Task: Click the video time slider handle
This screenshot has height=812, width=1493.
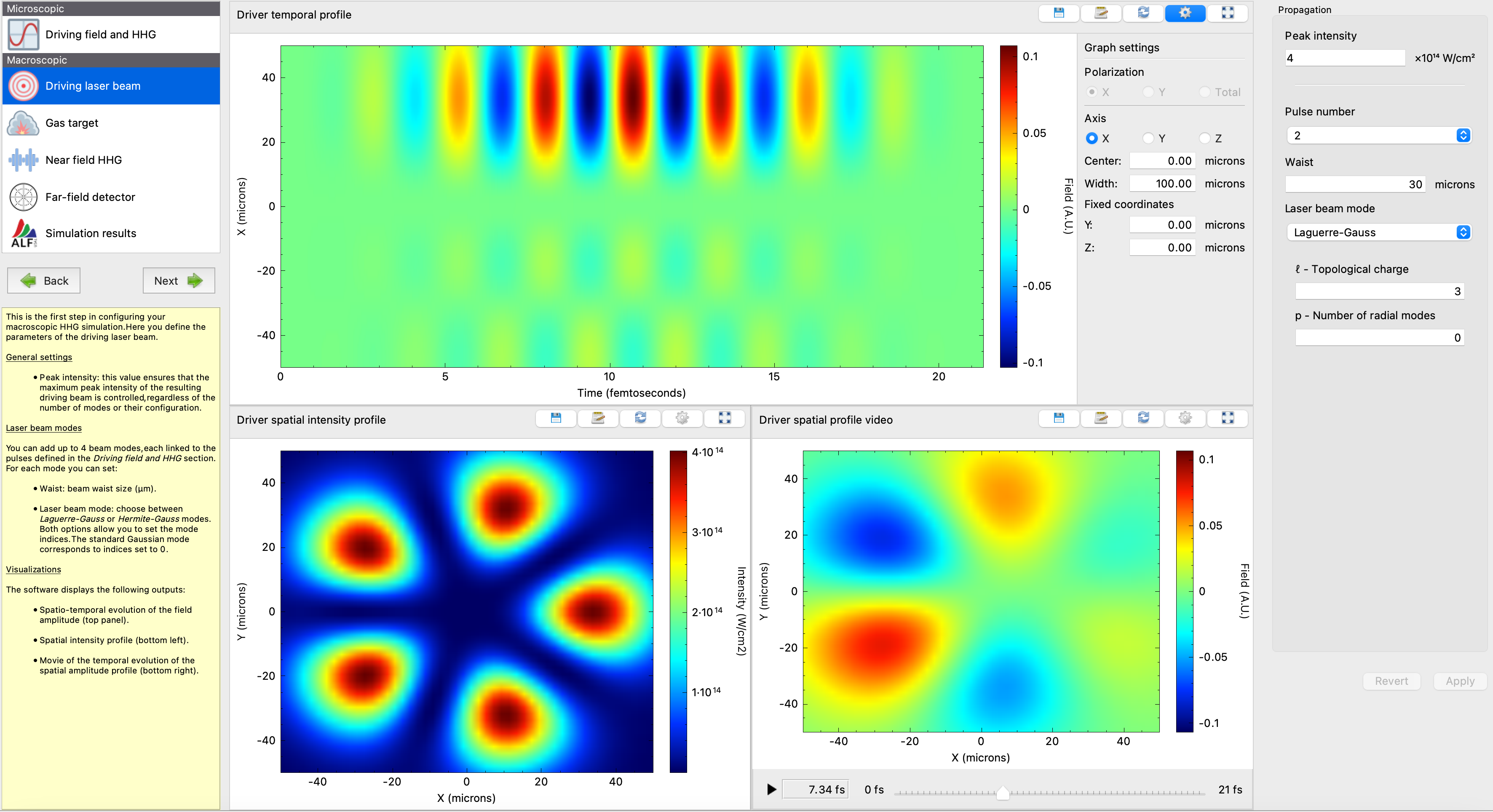Action: pos(1003,792)
